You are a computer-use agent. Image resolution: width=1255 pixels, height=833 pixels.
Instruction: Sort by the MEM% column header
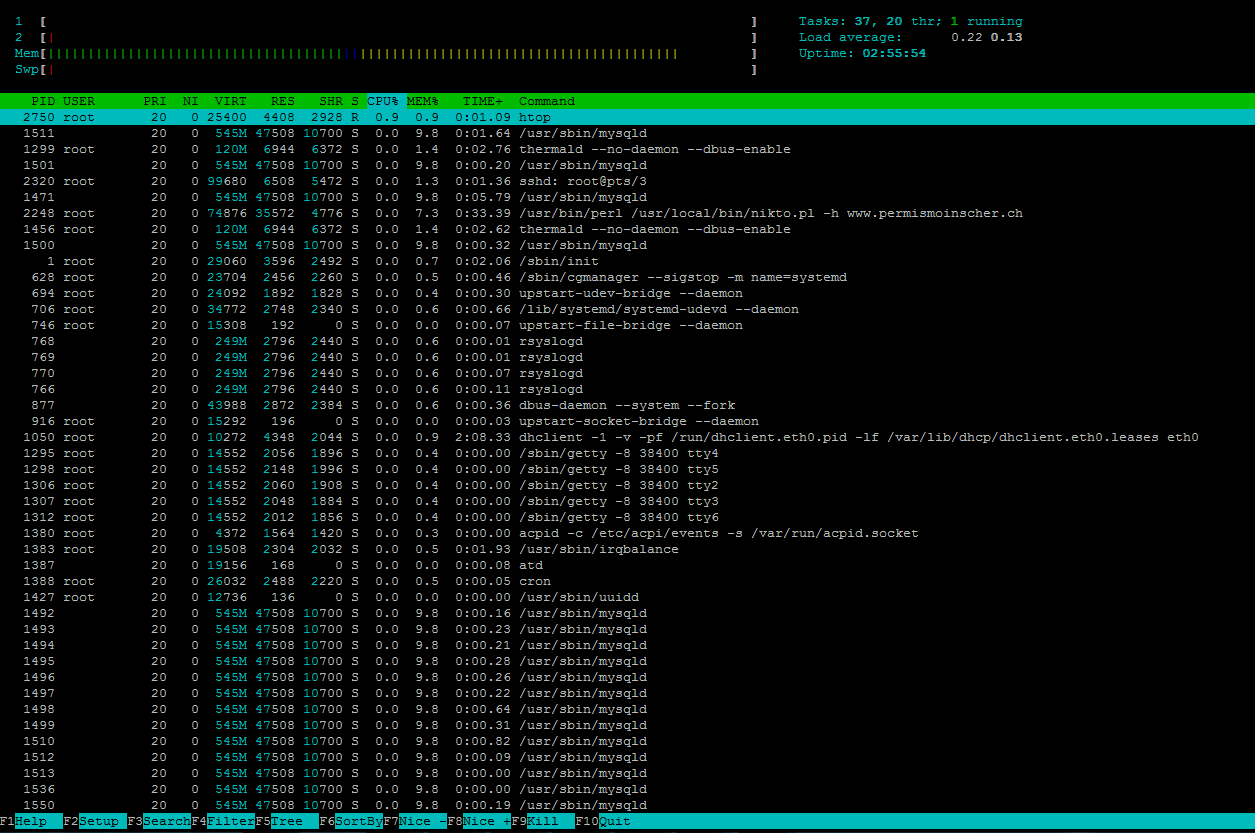click(x=423, y=101)
